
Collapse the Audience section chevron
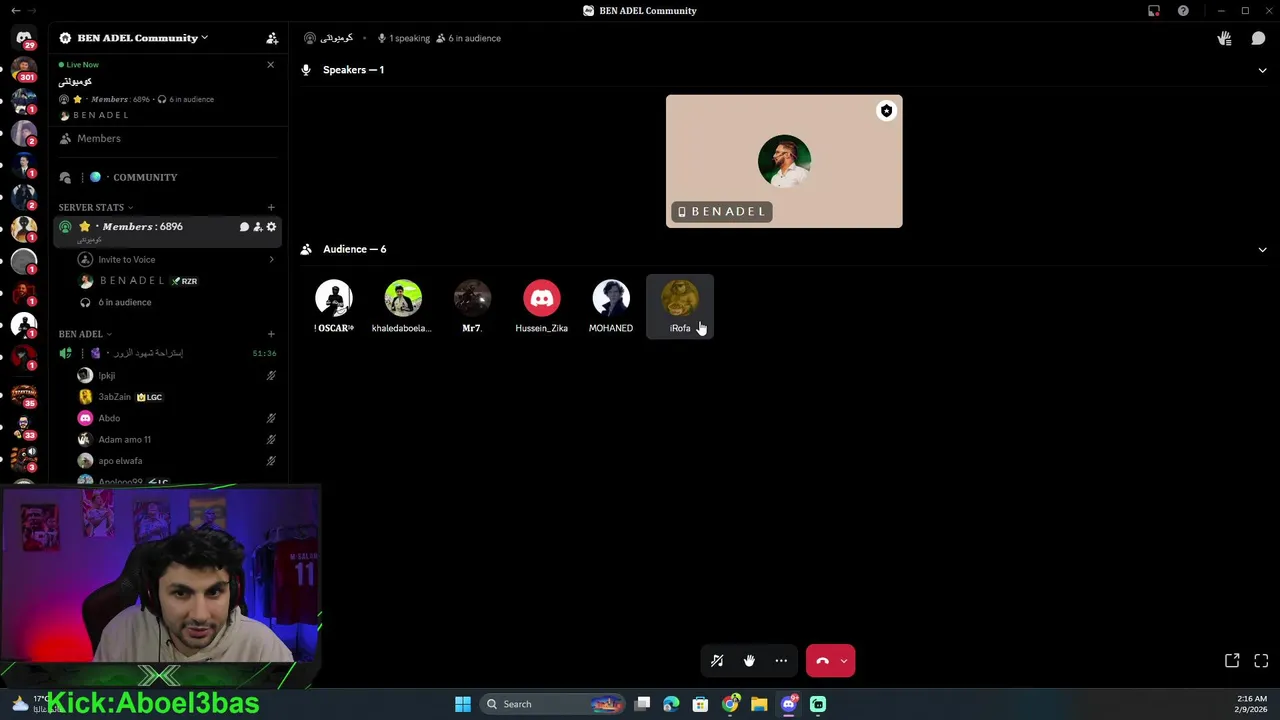[1262, 249]
